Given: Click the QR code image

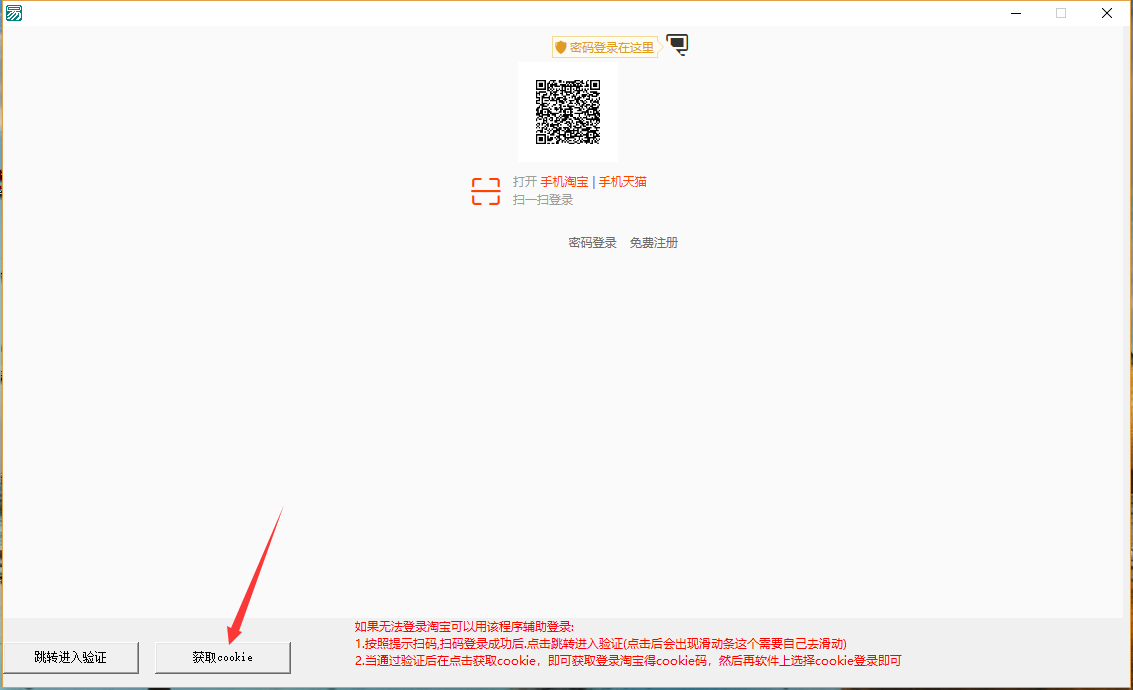Looking at the screenshot, I should 568,112.
